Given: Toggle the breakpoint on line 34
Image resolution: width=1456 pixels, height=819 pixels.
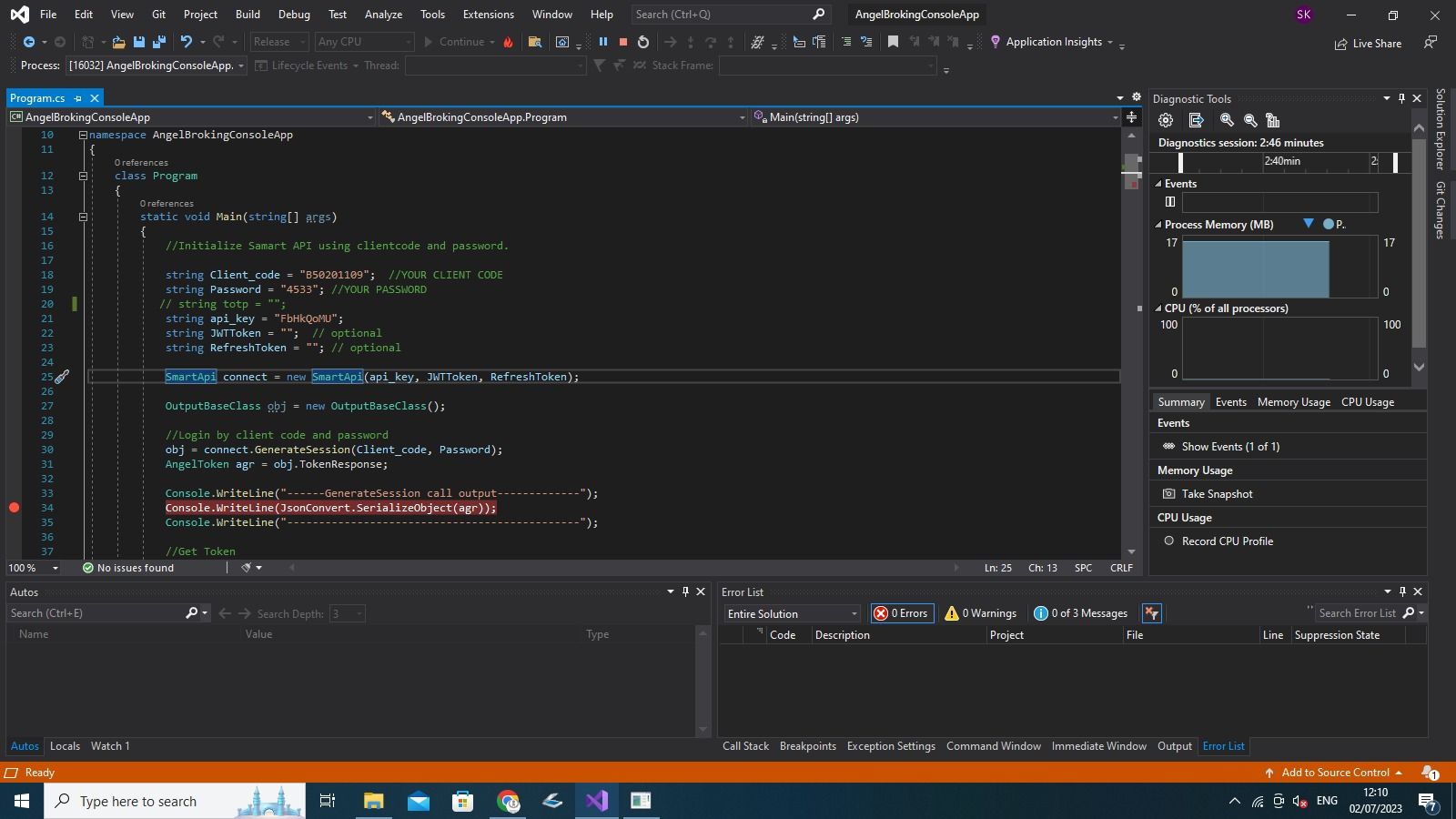Looking at the screenshot, I should [14, 508].
